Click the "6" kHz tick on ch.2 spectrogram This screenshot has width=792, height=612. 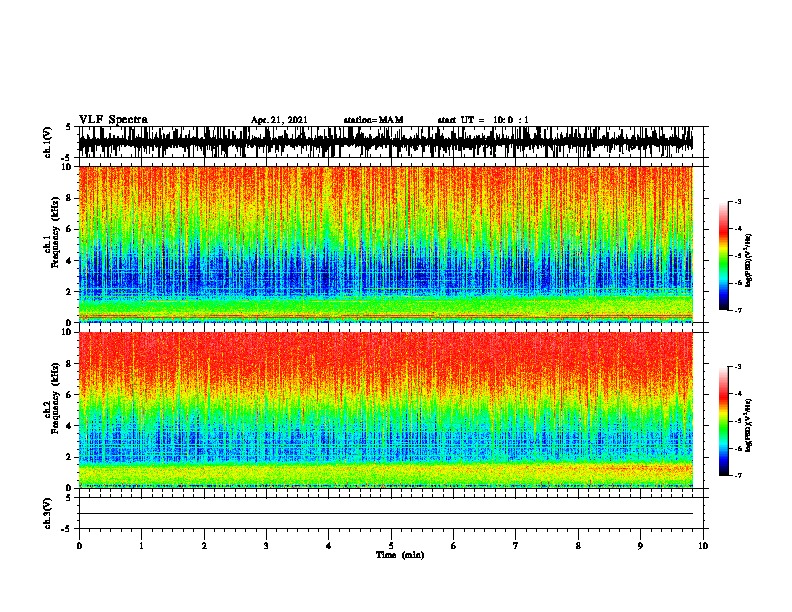[x=70, y=394]
